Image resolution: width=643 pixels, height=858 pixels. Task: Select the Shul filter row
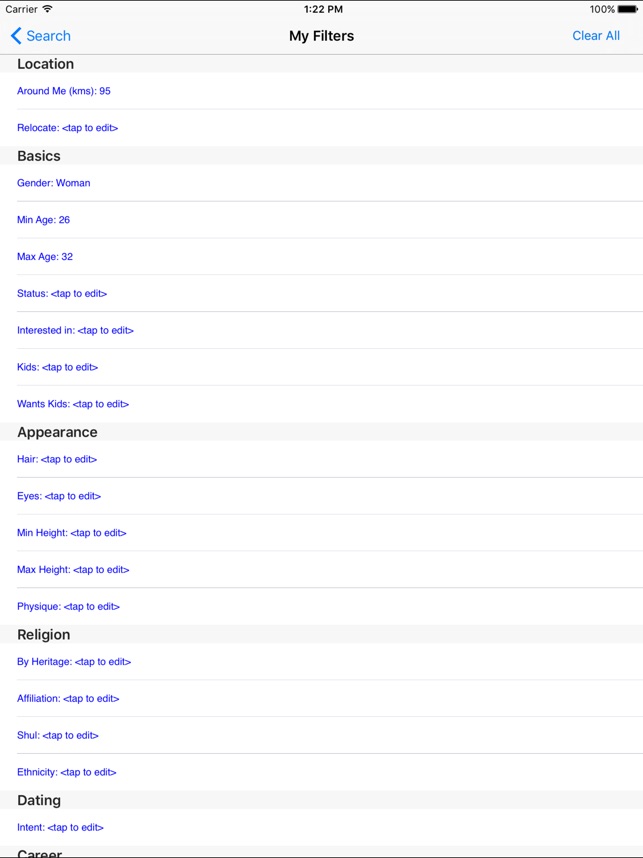[58, 735]
